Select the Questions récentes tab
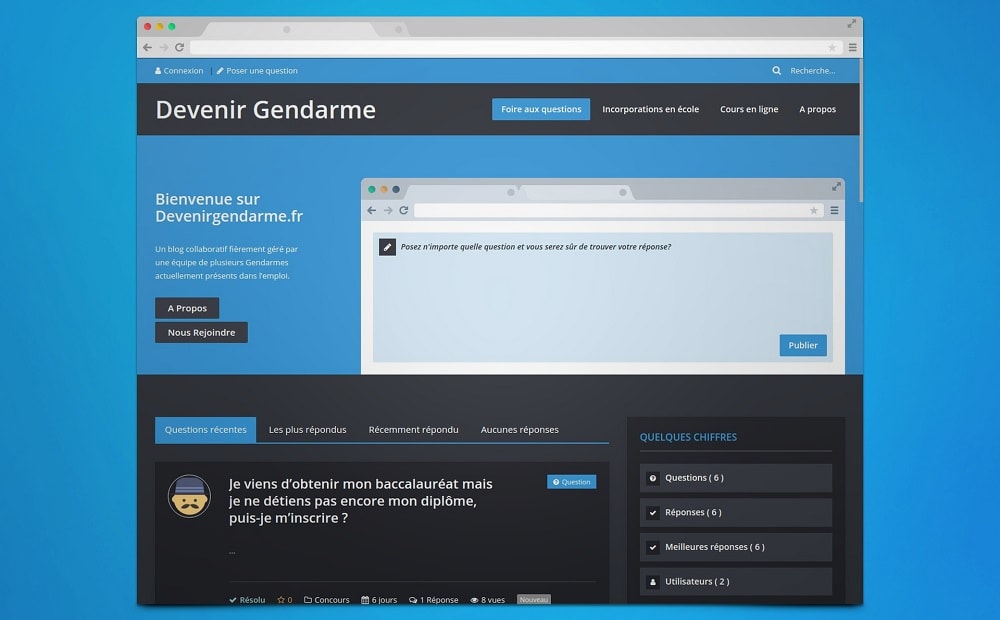 (x=205, y=429)
